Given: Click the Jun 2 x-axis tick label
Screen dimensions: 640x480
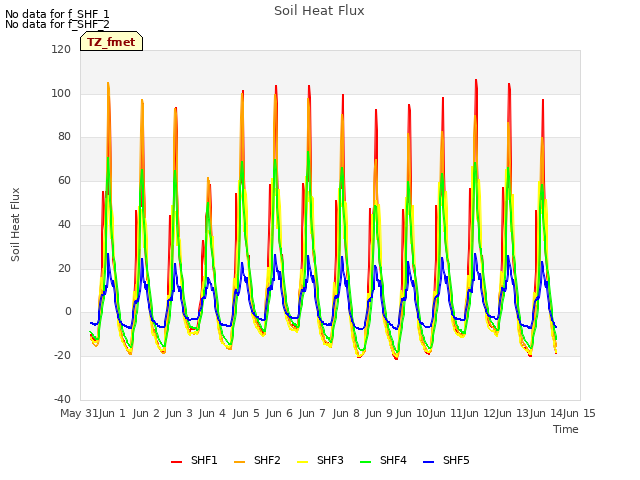Looking at the screenshot, I should [146, 413].
